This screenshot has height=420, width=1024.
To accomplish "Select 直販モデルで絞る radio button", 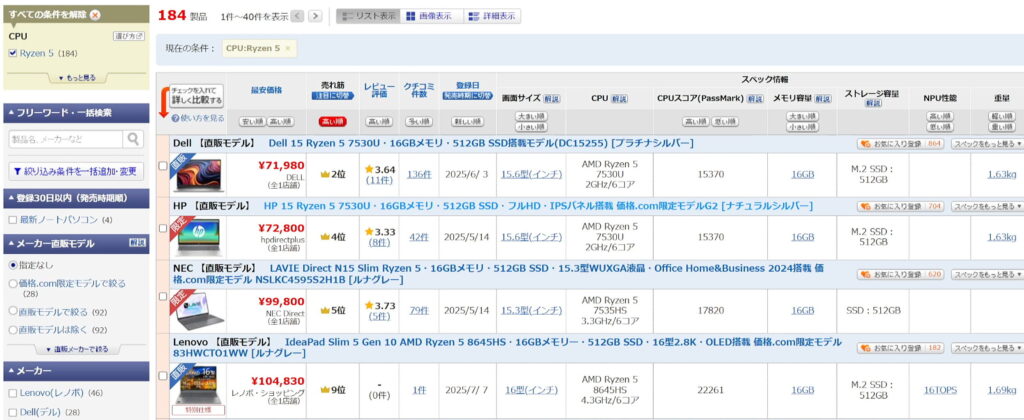I will point(12,312).
